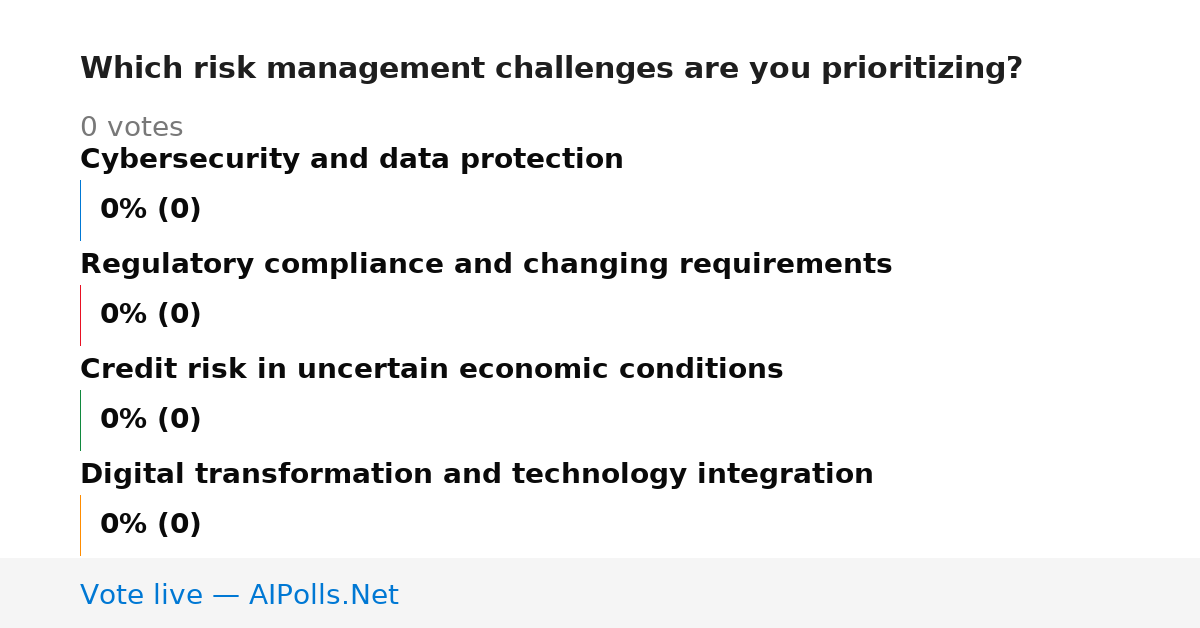Image resolution: width=1200 pixels, height=628 pixels.
Task: Click 0% (0) under Regulatory compliance
Action: click(150, 315)
